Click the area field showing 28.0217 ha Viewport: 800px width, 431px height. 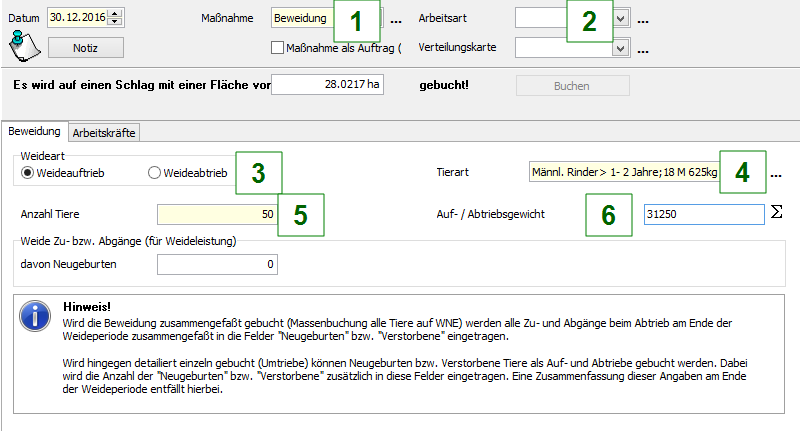(327, 85)
